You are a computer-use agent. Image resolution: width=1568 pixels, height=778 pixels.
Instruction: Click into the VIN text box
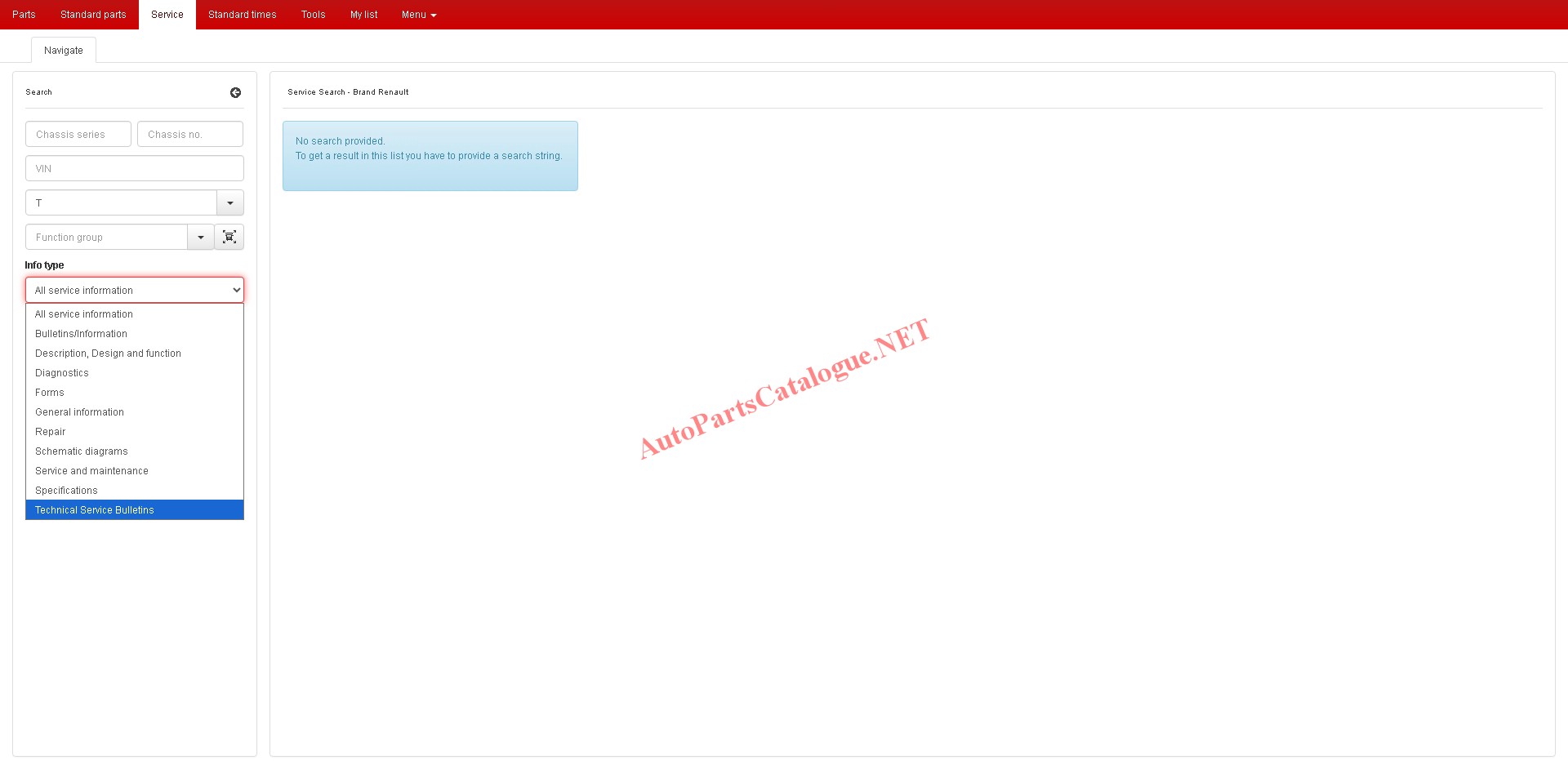point(135,169)
